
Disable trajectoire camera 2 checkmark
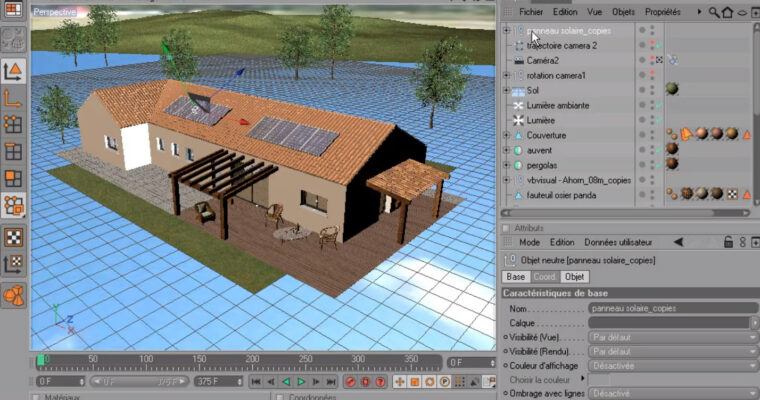point(659,46)
